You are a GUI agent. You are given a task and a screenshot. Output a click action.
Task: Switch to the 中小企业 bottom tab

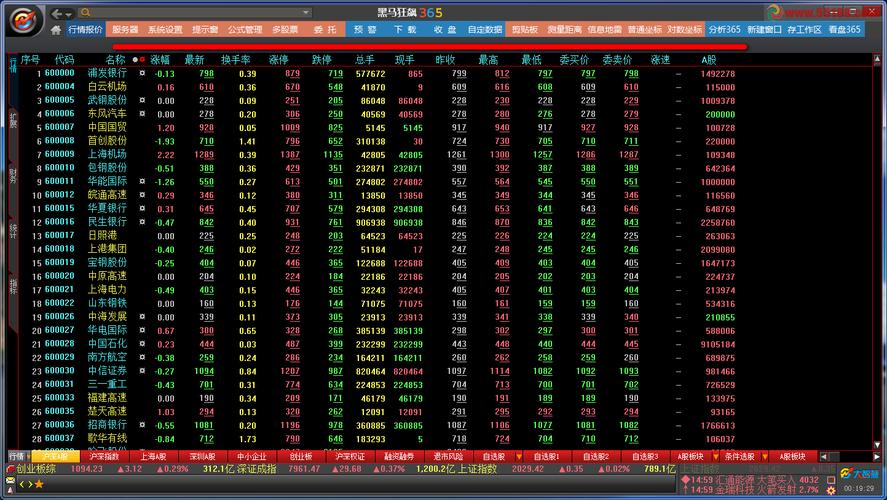click(x=252, y=456)
